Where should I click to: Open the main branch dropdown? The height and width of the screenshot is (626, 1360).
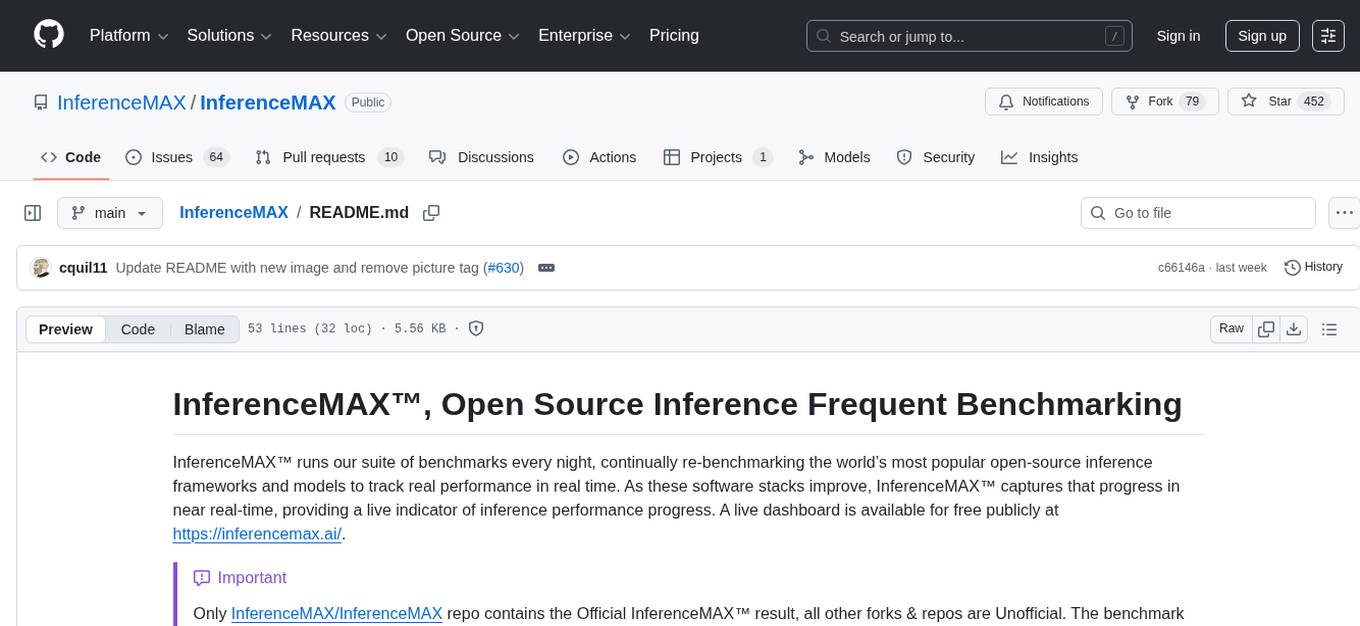109,213
